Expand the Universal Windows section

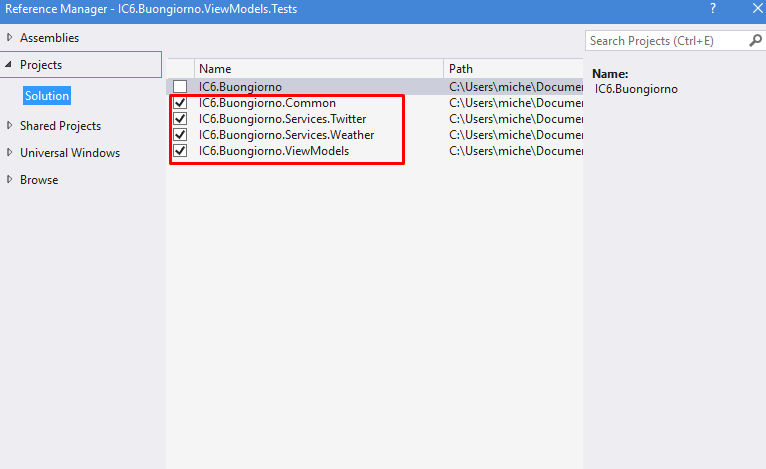10,153
